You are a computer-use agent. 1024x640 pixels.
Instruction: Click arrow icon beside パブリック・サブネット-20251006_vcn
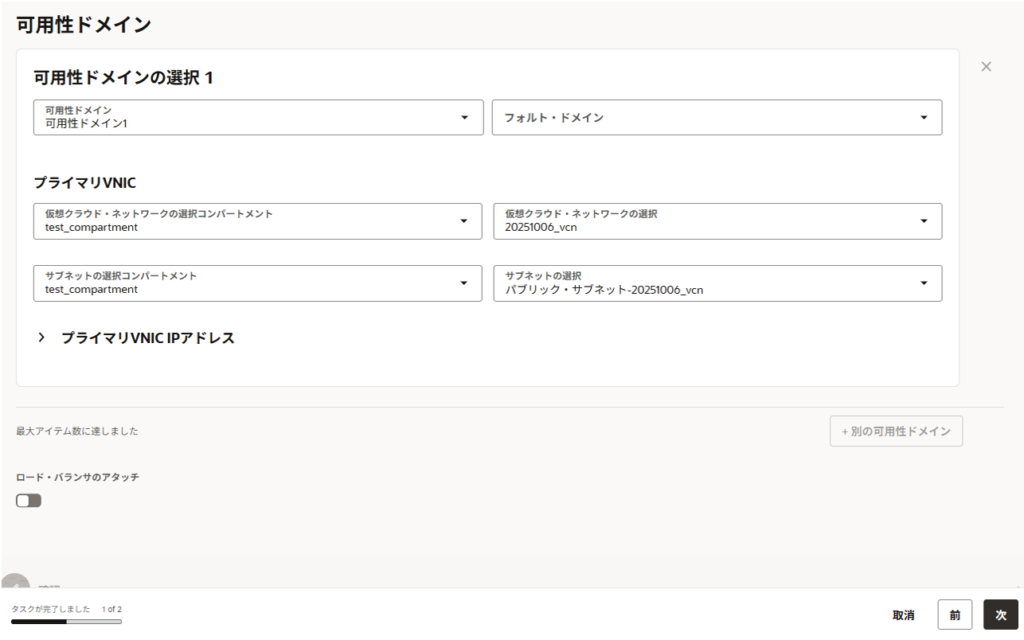coord(923,283)
